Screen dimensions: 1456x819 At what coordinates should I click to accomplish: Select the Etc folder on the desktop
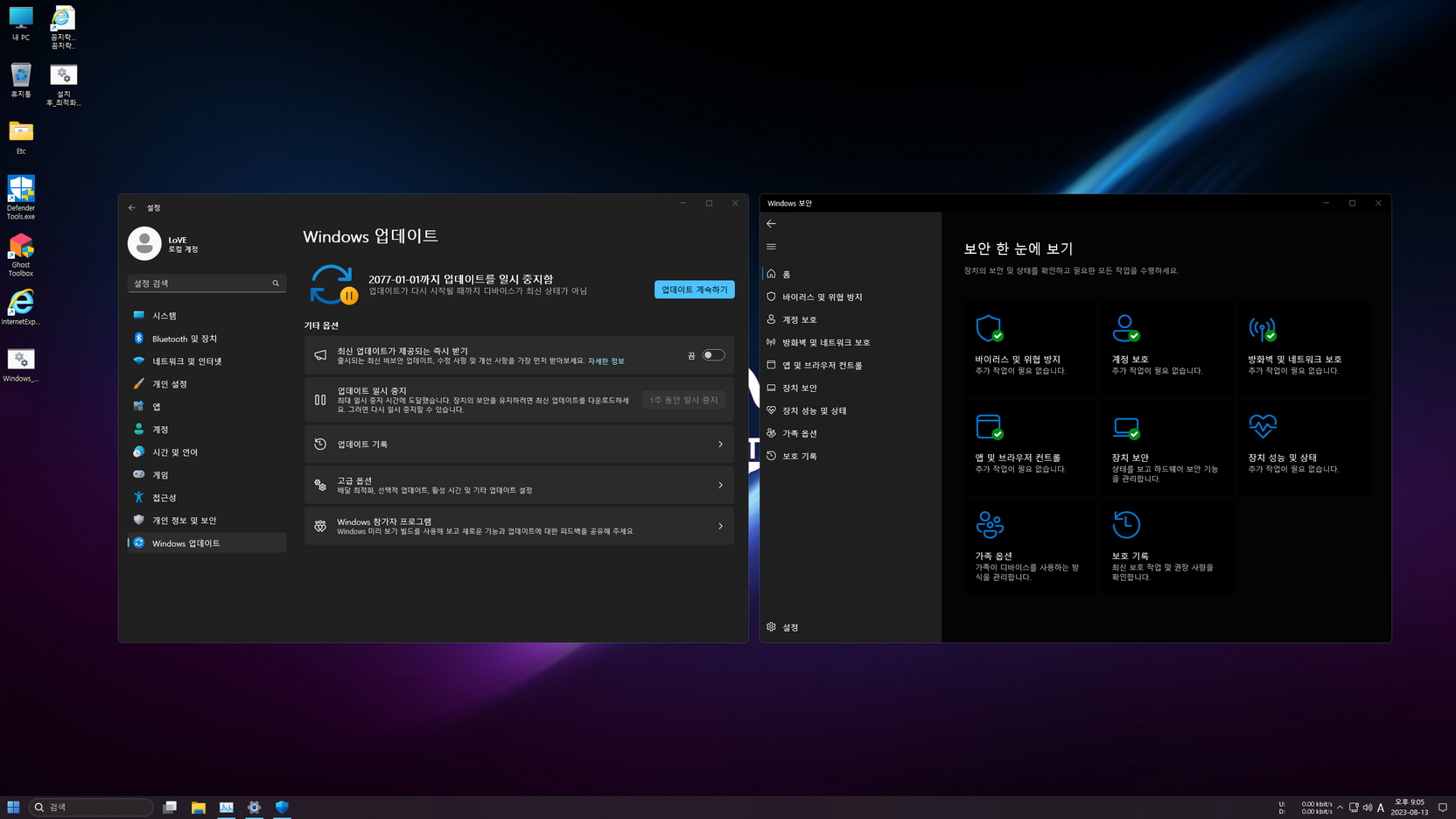coord(21,138)
